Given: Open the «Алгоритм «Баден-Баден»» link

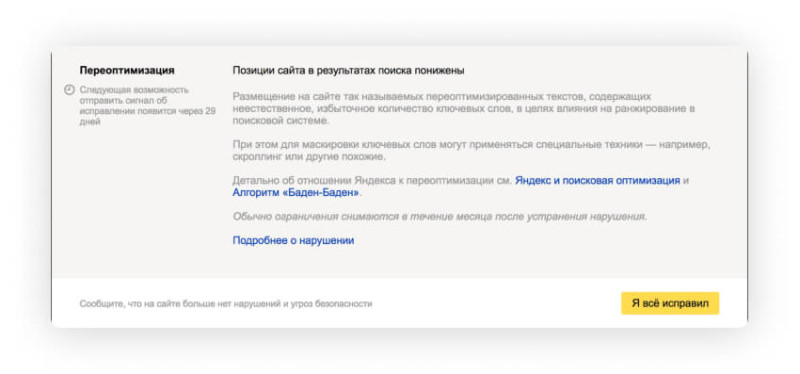Looking at the screenshot, I should click(x=296, y=193).
